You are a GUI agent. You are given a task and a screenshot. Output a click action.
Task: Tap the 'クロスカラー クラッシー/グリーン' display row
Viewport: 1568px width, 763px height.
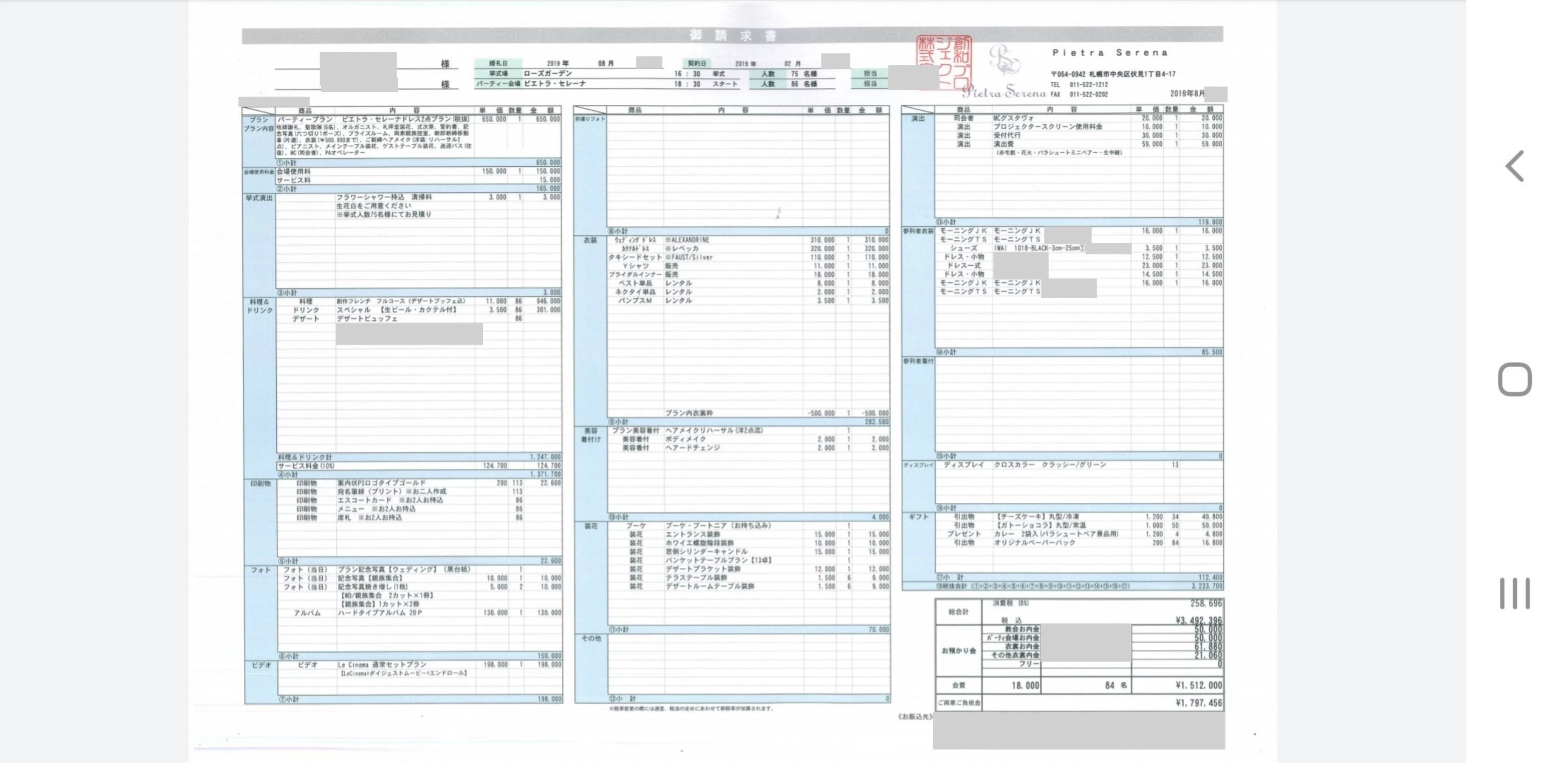point(1079,465)
